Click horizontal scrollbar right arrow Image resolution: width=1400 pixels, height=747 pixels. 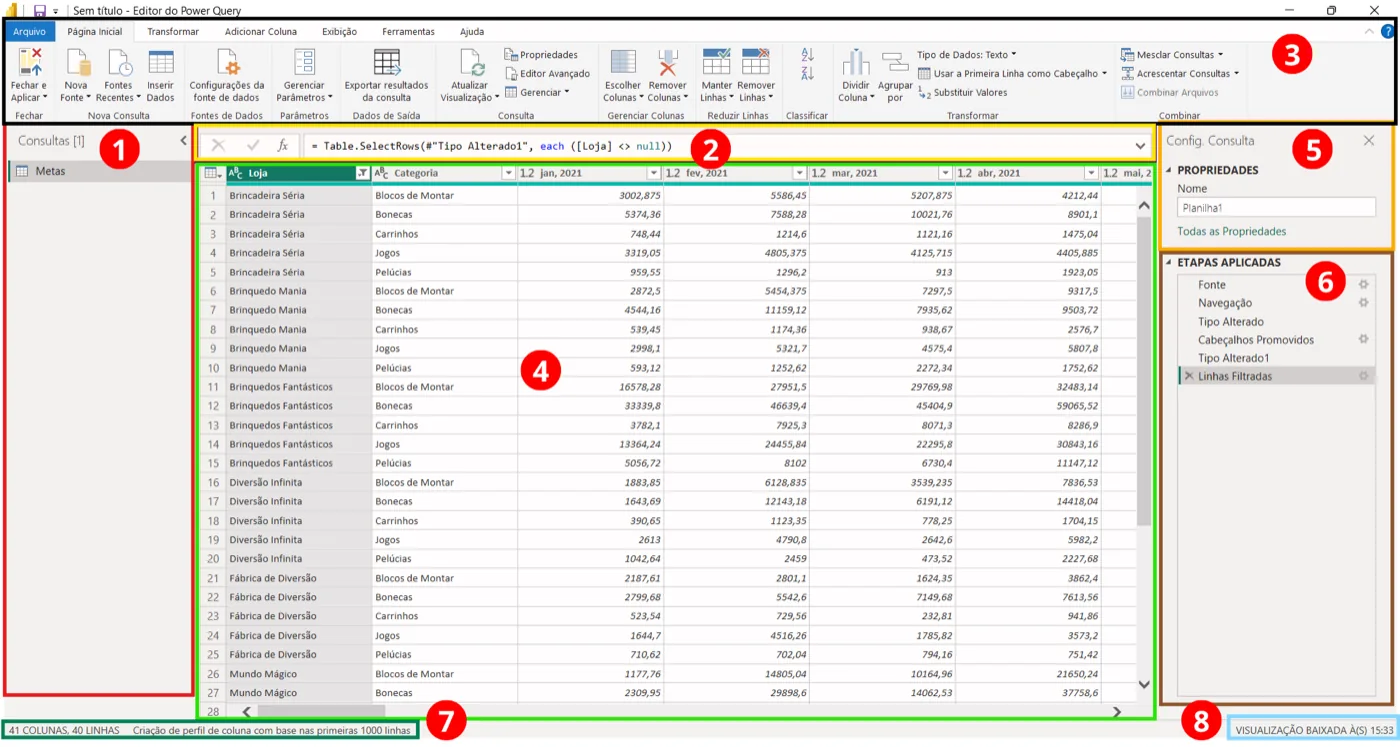1117,711
